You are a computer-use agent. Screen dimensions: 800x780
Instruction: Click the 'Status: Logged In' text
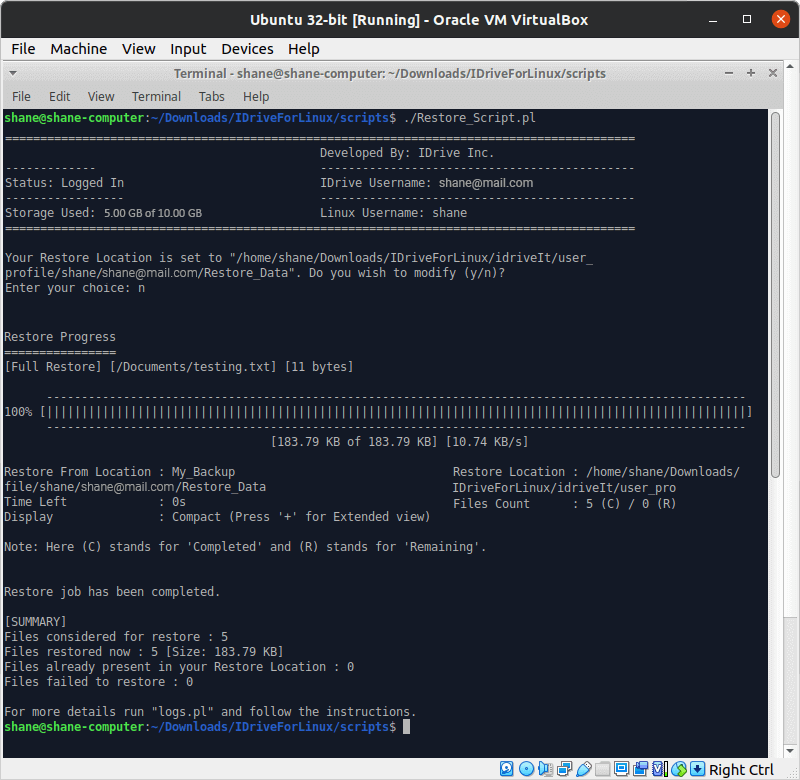64,183
